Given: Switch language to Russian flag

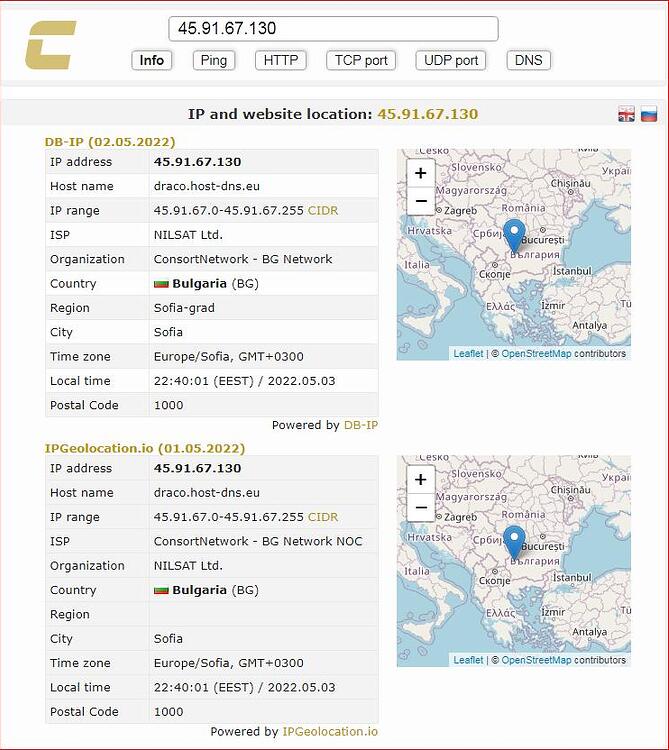Looking at the screenshot, I should click(648, 114).
